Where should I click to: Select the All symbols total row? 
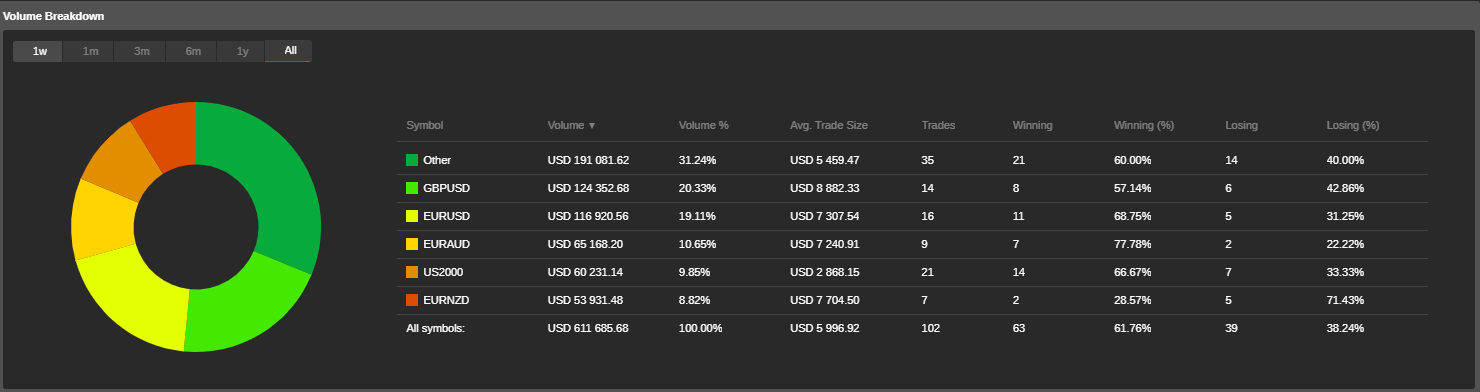(x=912, y=328)
